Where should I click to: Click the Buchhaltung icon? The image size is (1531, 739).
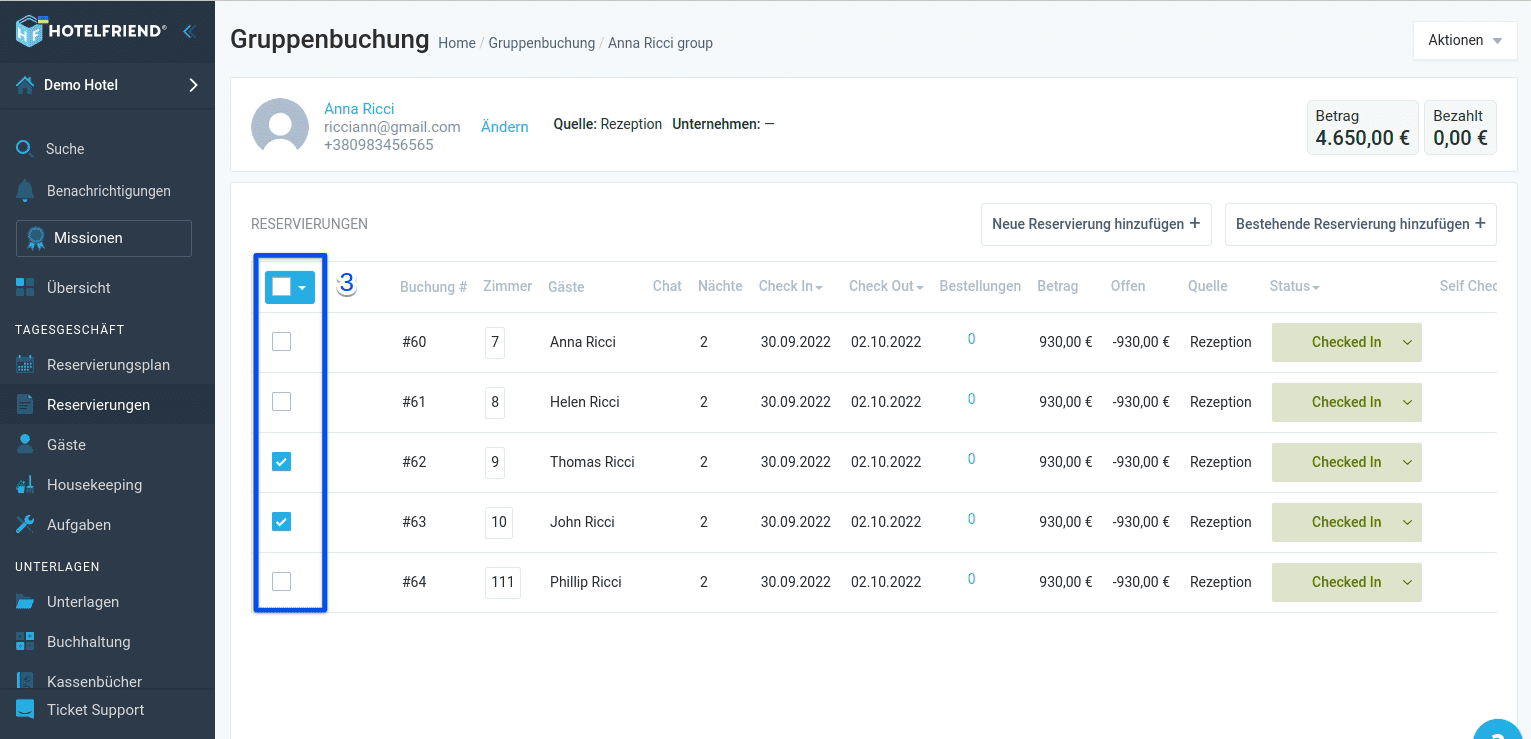click(25, 642)
